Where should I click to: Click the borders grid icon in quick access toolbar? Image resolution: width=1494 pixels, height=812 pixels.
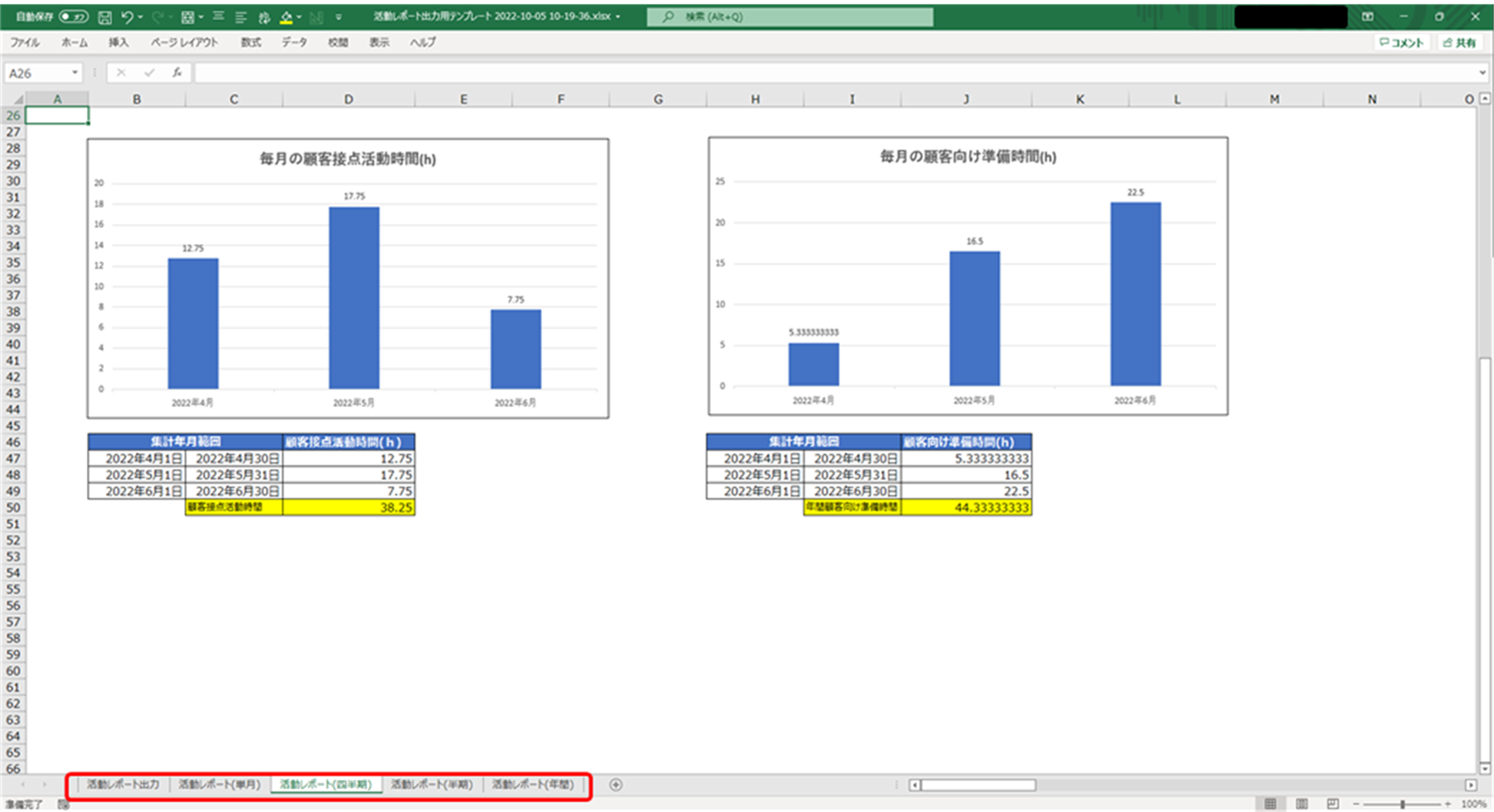click(x=187, y=18)
